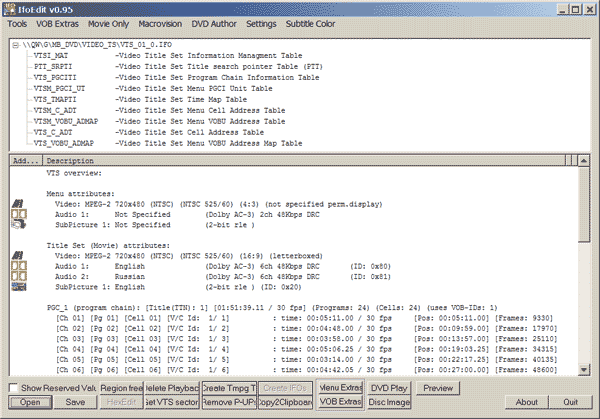Click the Region free button
This screenshot has height=419, width=600.
click(x=122, y=388)
